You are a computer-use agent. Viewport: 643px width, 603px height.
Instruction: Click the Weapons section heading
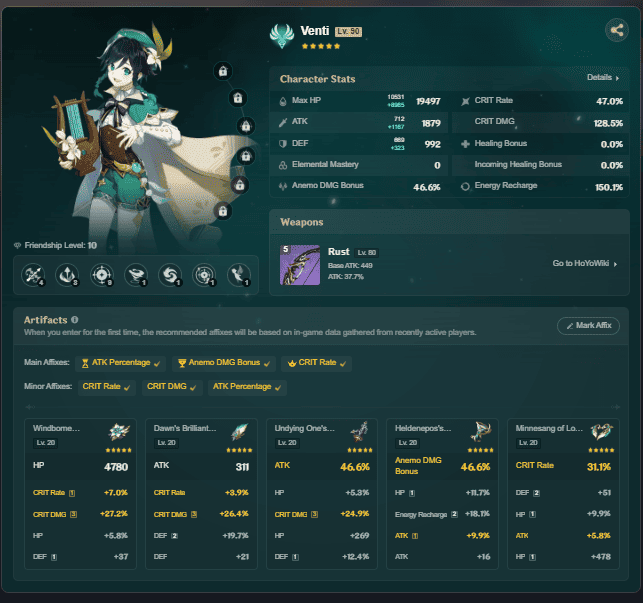(301, 222)
